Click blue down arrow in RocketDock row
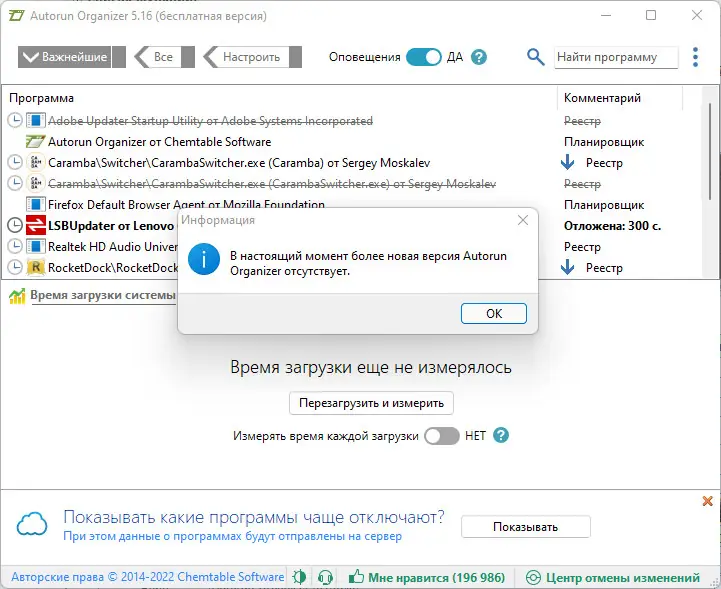Image resolution: width=721 pixels, height=589 pixels. coord(568,267)
